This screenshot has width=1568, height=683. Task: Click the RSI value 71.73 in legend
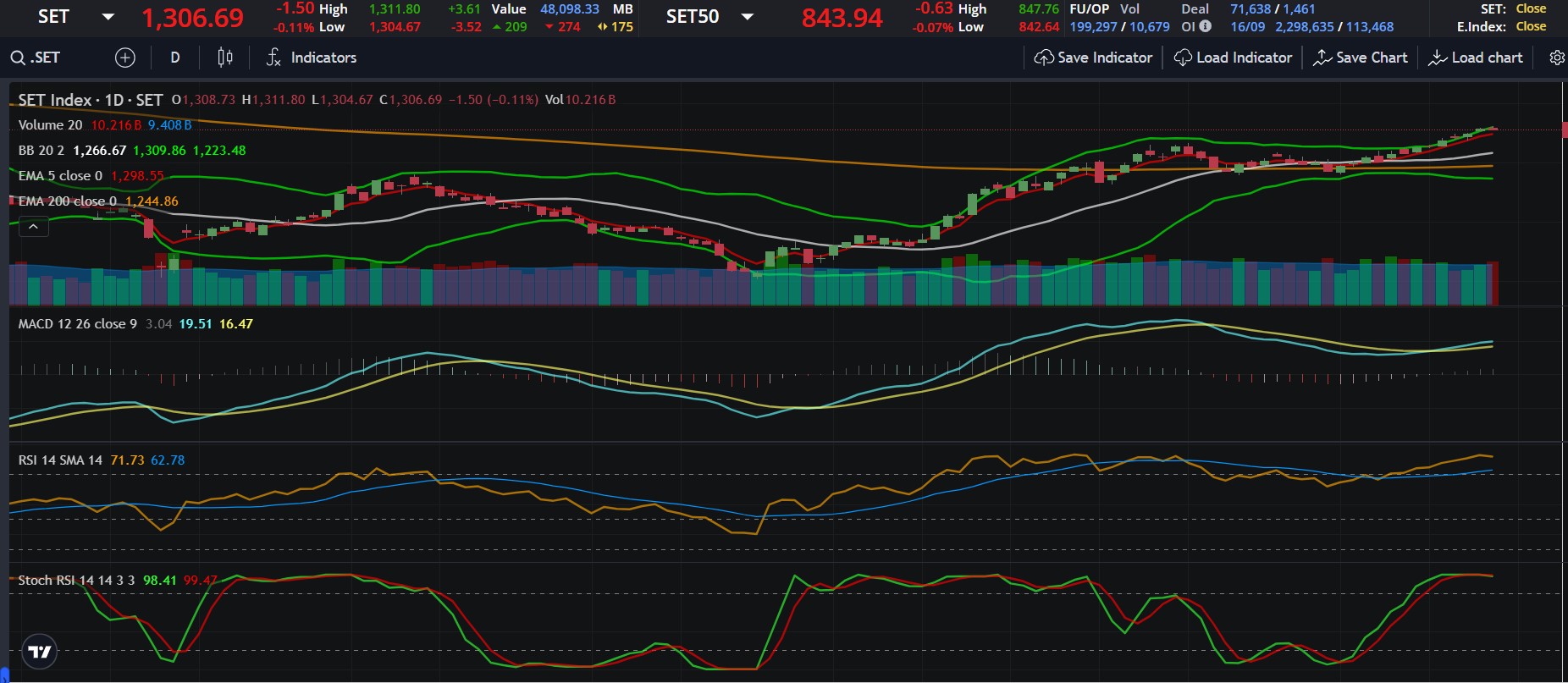pos(127,460)
